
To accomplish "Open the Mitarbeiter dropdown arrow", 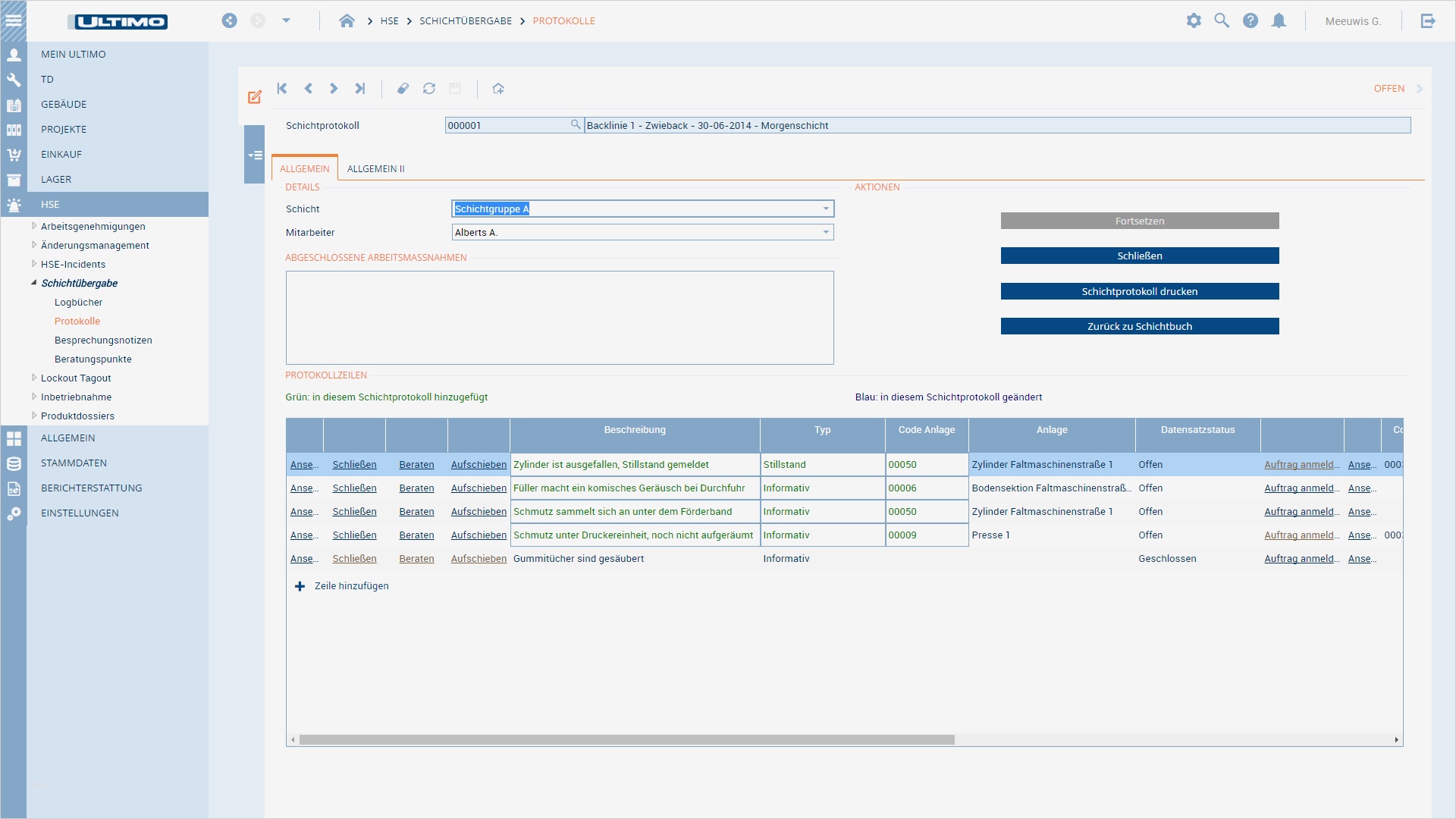I will tap(826, 232).
